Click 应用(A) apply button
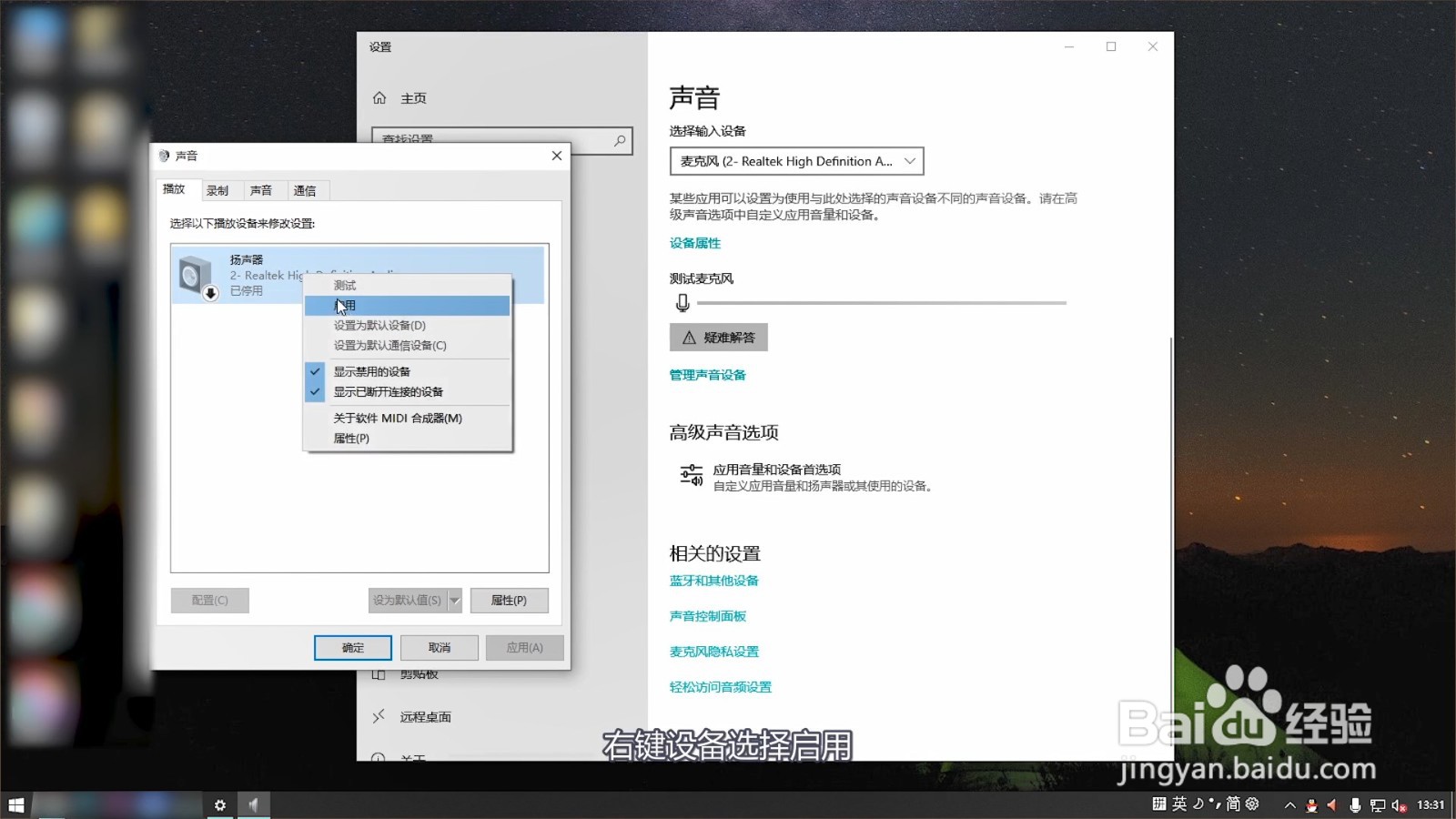The image size is (1456, 819). (x=525, y=648)
